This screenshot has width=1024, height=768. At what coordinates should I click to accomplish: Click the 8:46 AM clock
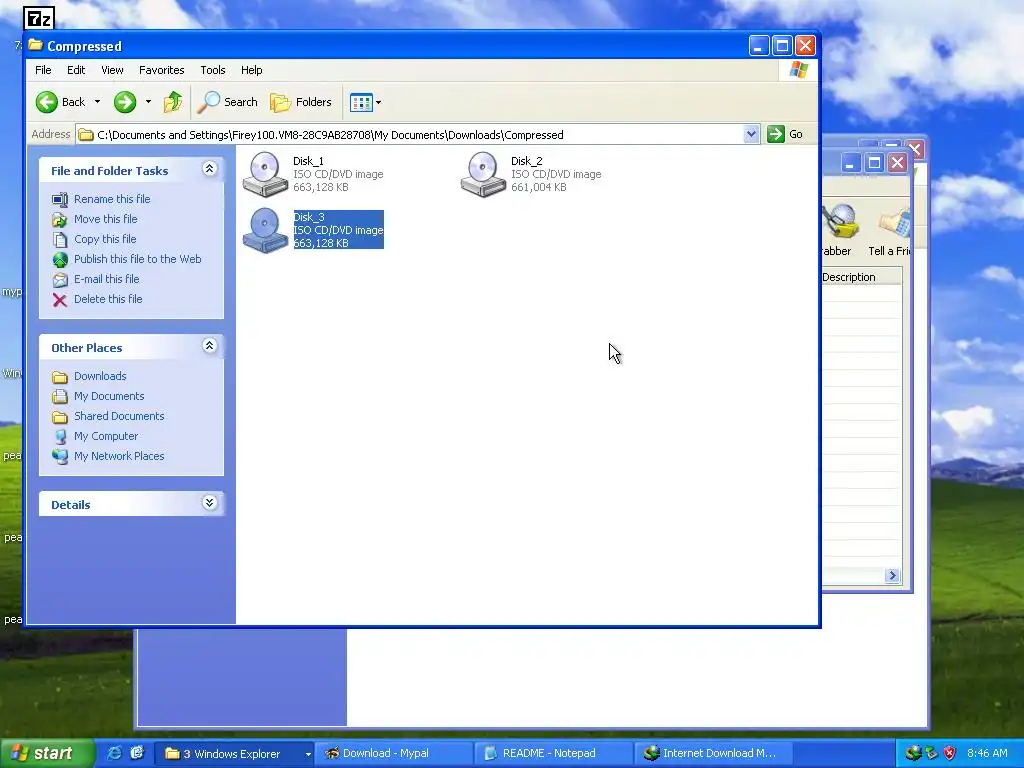click(x=987, y=754)
